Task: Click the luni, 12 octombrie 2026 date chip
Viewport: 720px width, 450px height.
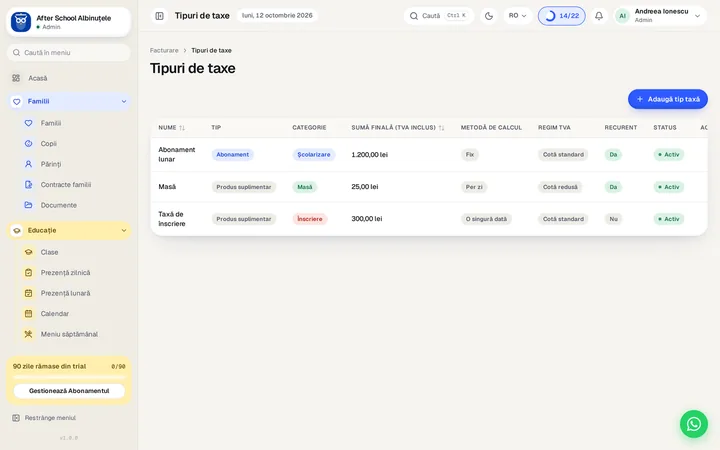Action: coord(277,16)
